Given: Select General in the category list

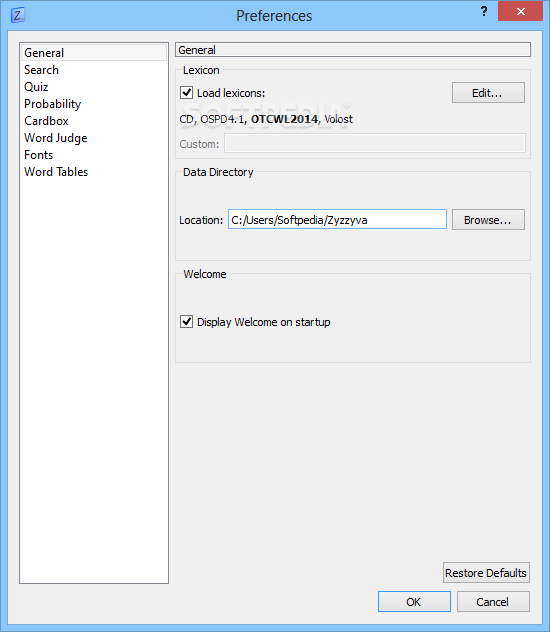Looking at the screenshot, I should point(93,53).
